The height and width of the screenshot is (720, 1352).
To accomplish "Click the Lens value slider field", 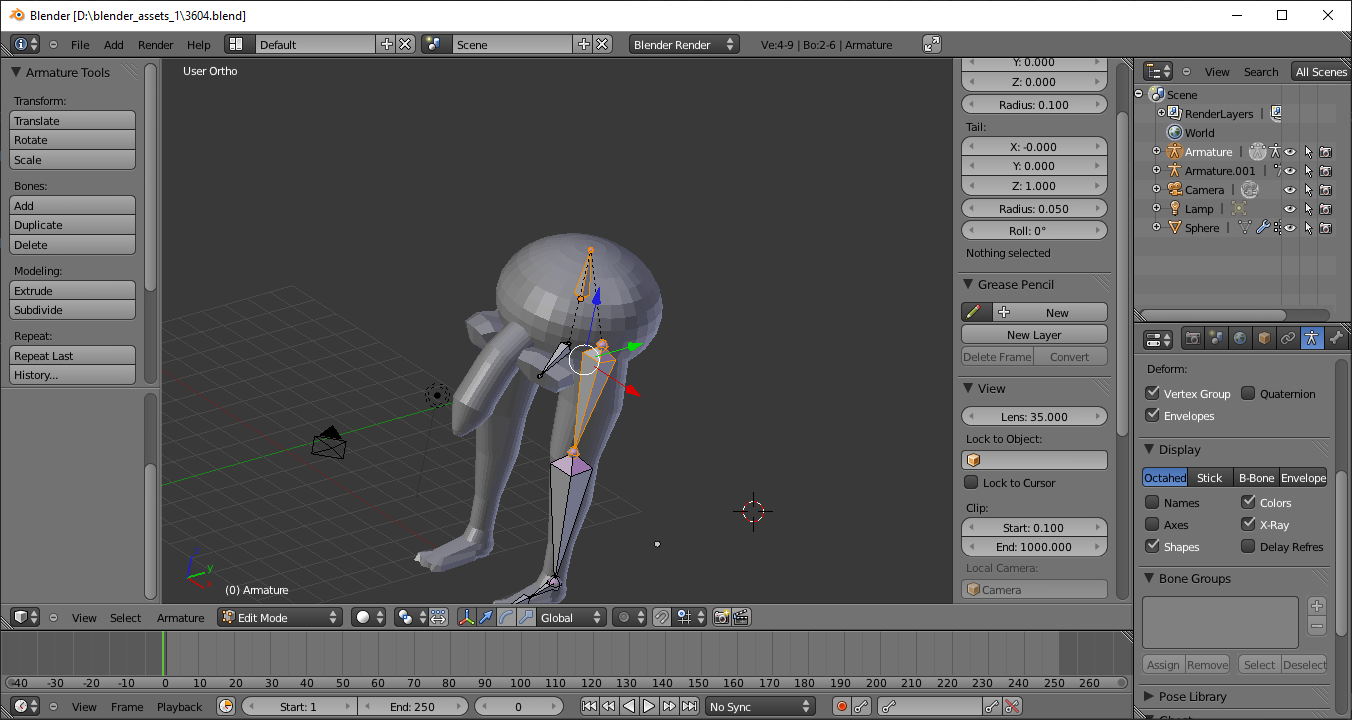I will pos(1034,417).
